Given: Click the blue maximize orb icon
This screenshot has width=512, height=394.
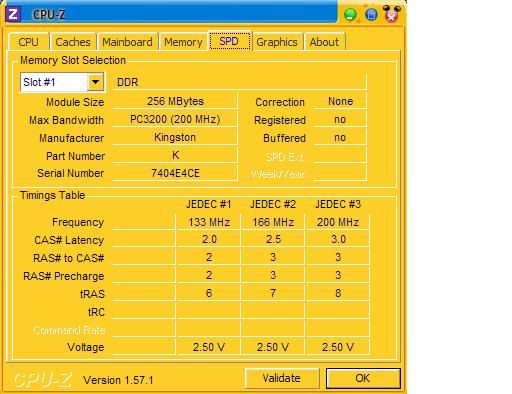Looking at the screenshot, I should [371, 15].
